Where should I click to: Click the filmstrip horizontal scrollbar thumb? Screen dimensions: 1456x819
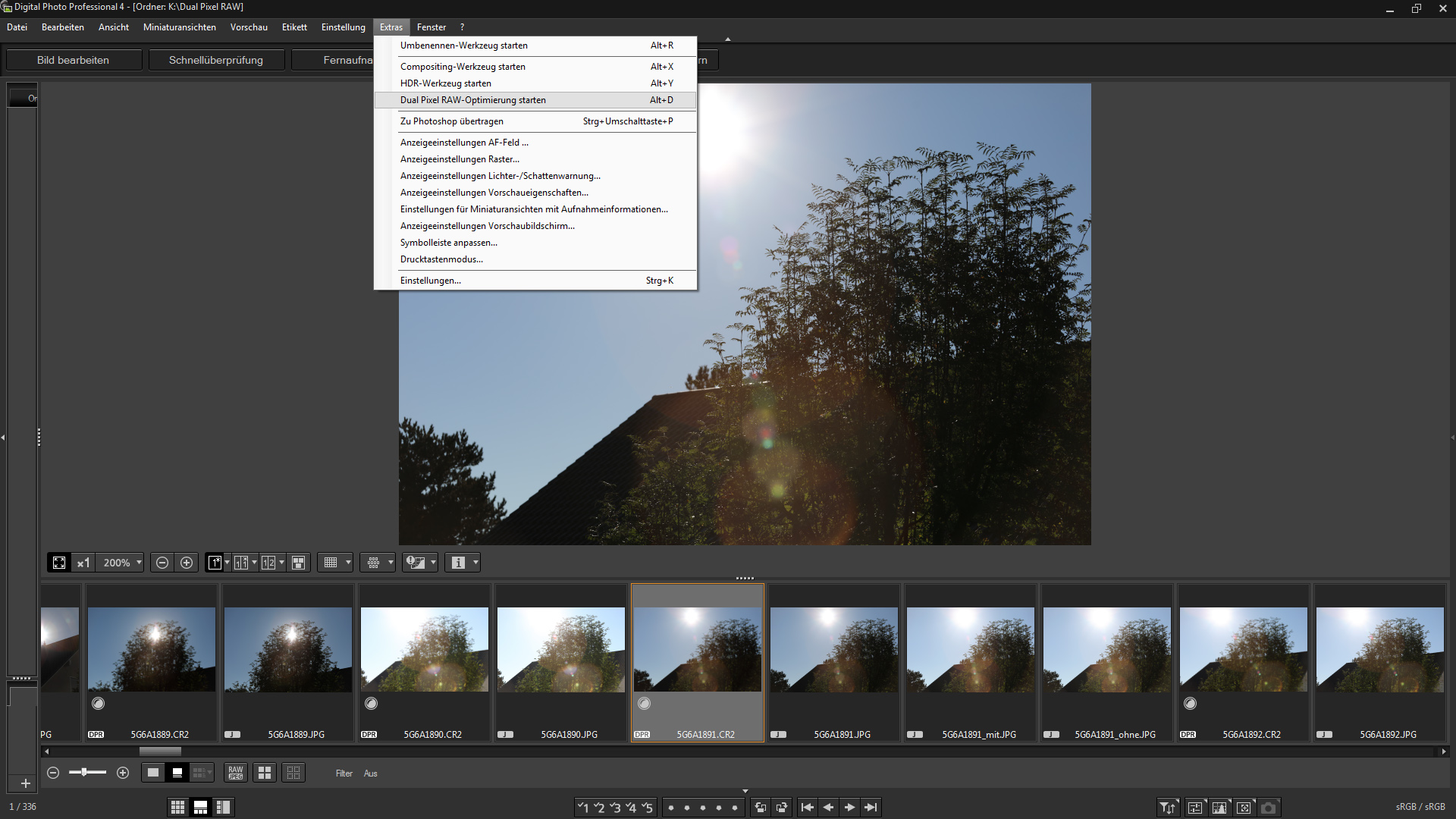pyautogui.click(x=160, y=752)
